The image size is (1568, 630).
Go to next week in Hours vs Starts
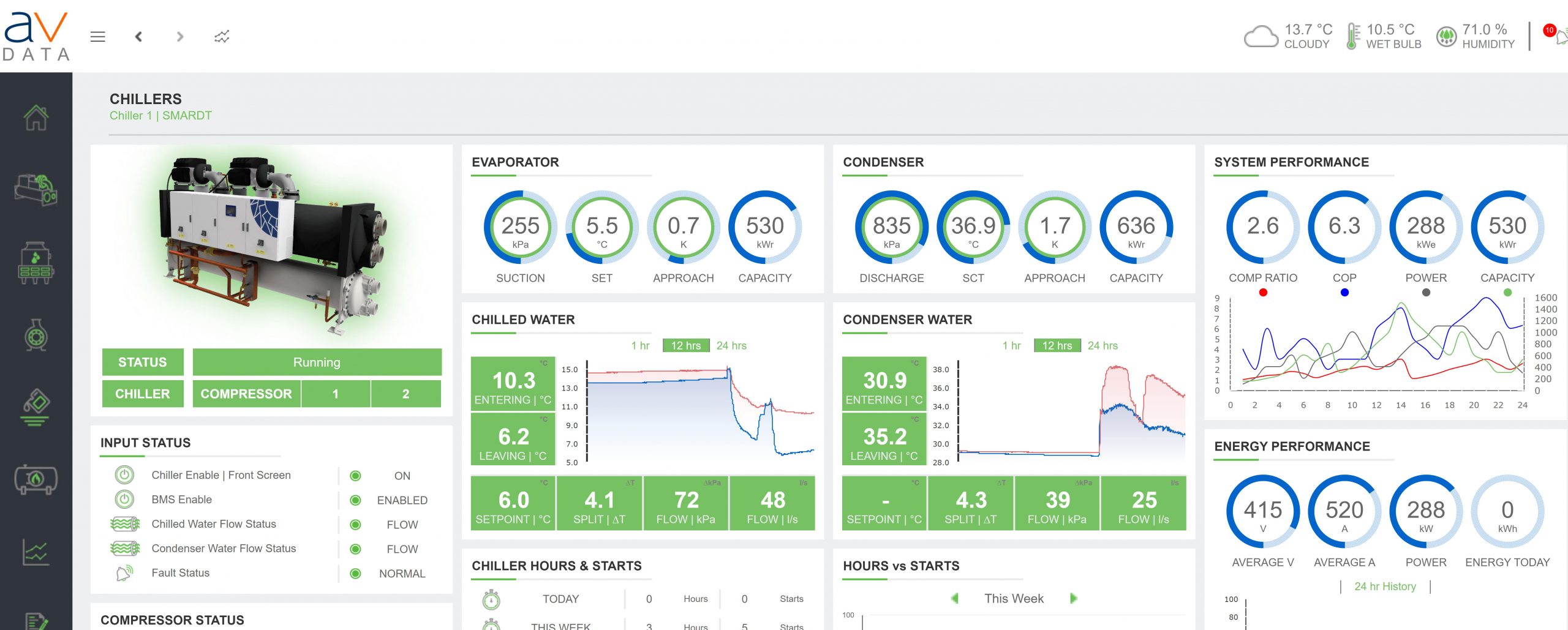click(x=1073, y=598)
